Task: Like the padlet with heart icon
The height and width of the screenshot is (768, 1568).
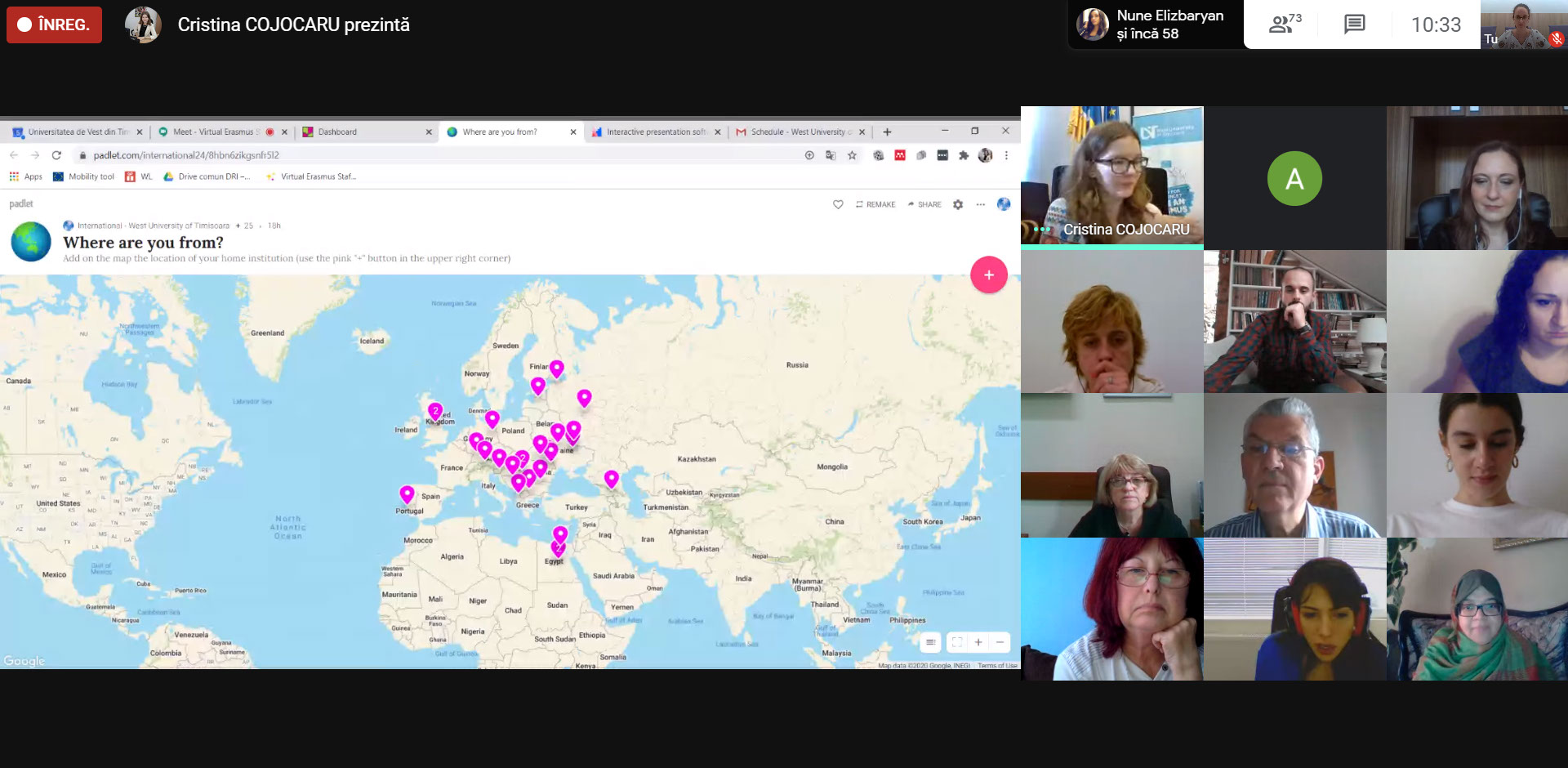Action: (x=838, y=204)
